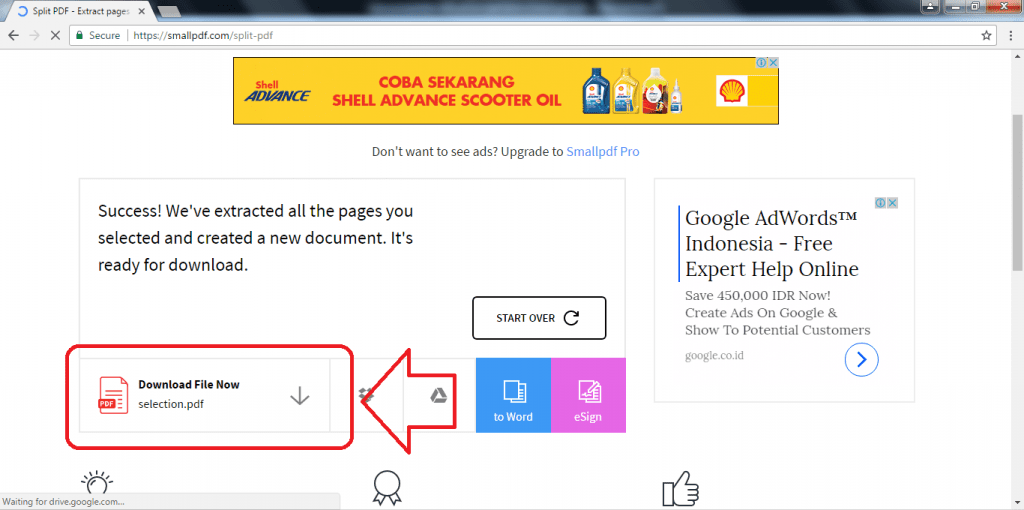Select the Split PDF browser tab

[82, 11]
